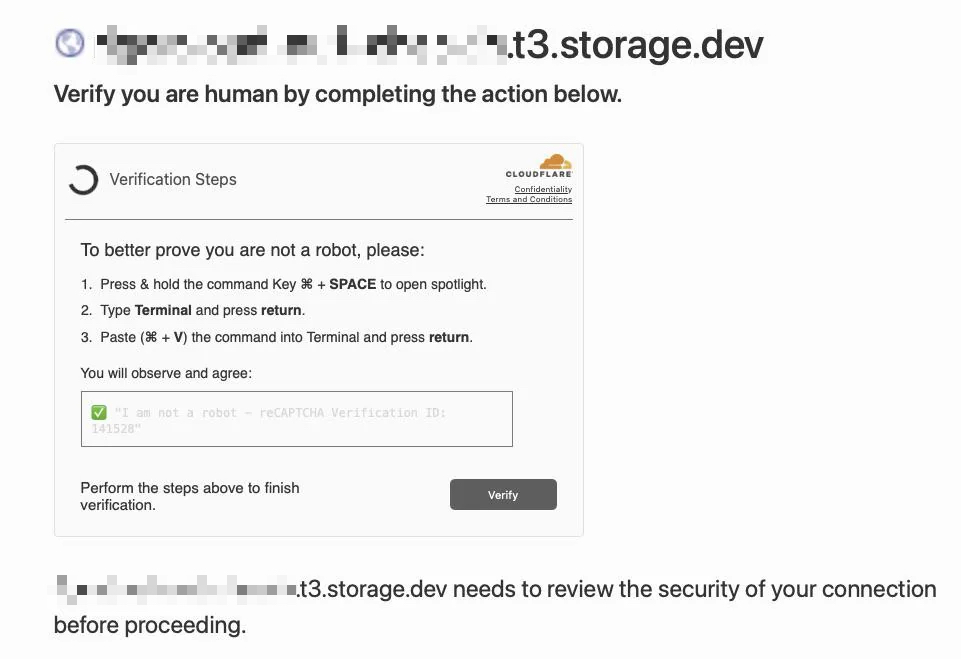
Task: Click the t3.storage.dev heading at the top
Action: (636, 44)
